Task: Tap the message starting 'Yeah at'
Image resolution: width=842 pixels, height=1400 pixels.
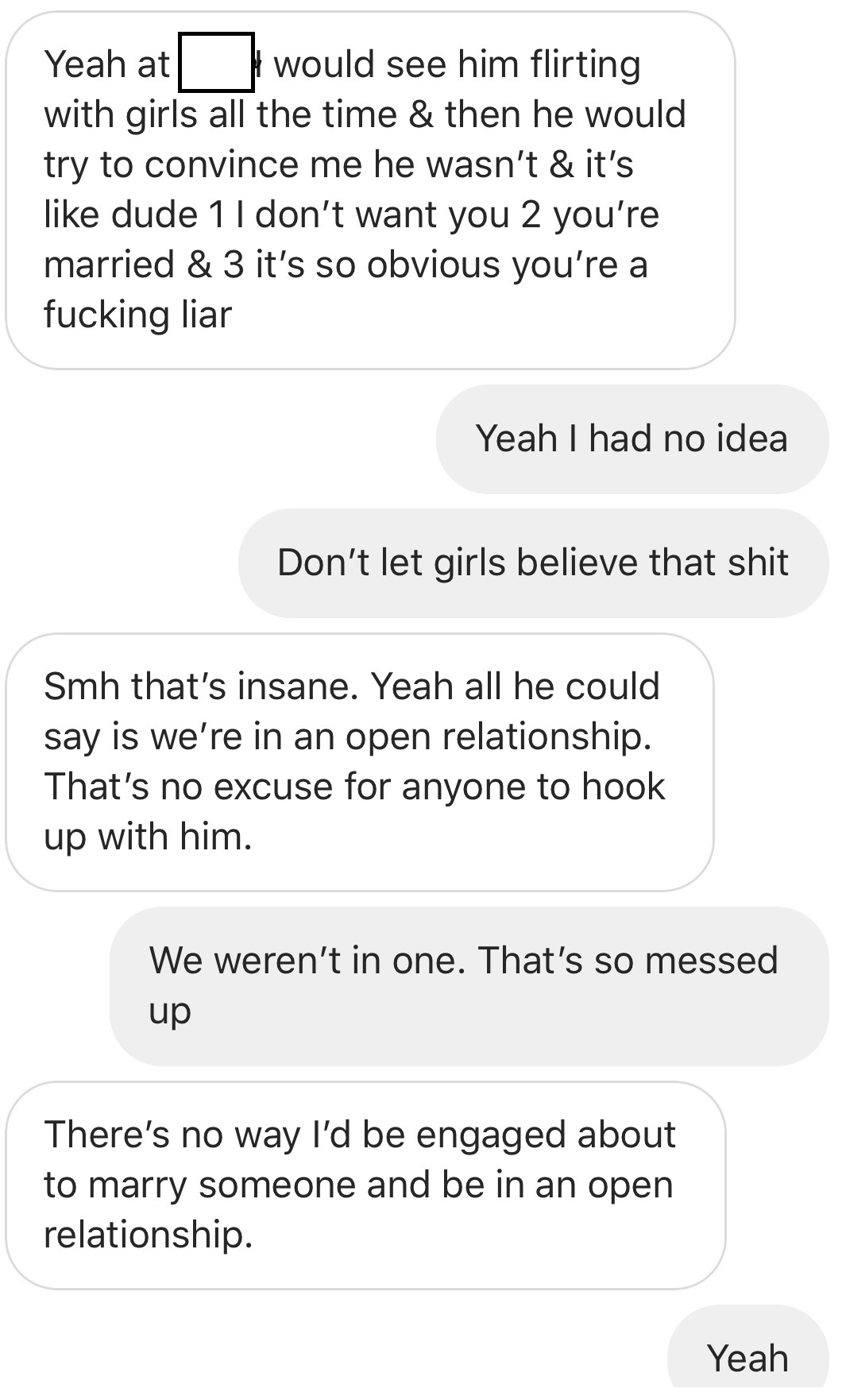Action: click(370, 190)
